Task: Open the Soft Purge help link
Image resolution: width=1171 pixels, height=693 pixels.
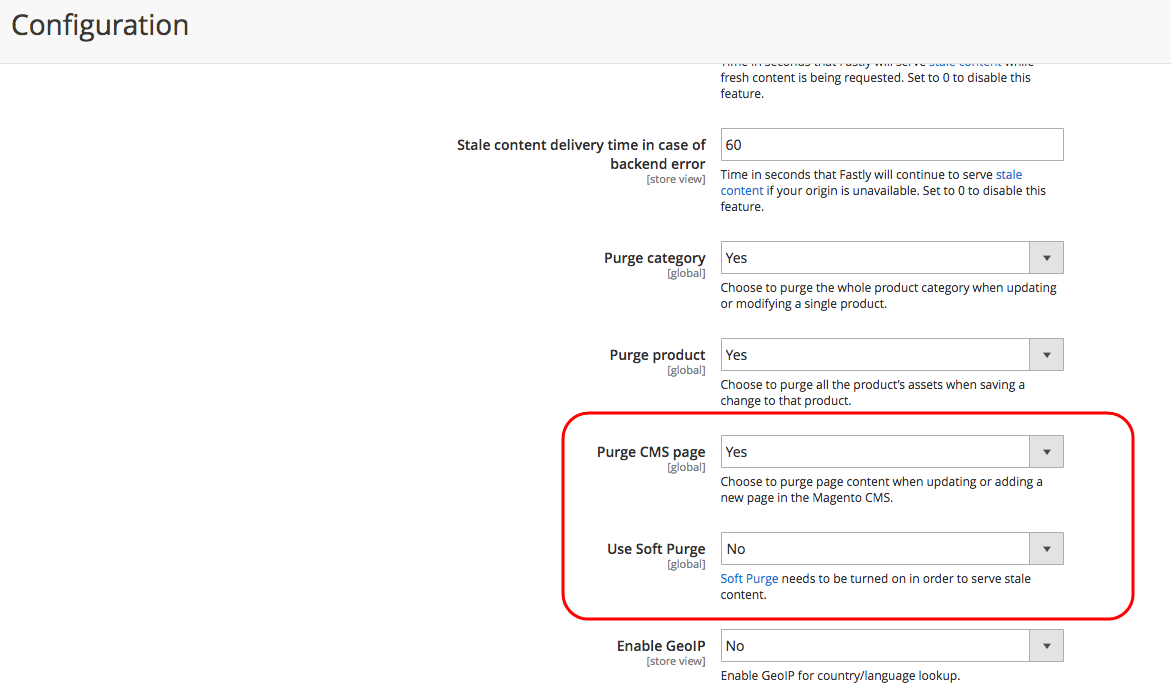Action: coord(749,579)
